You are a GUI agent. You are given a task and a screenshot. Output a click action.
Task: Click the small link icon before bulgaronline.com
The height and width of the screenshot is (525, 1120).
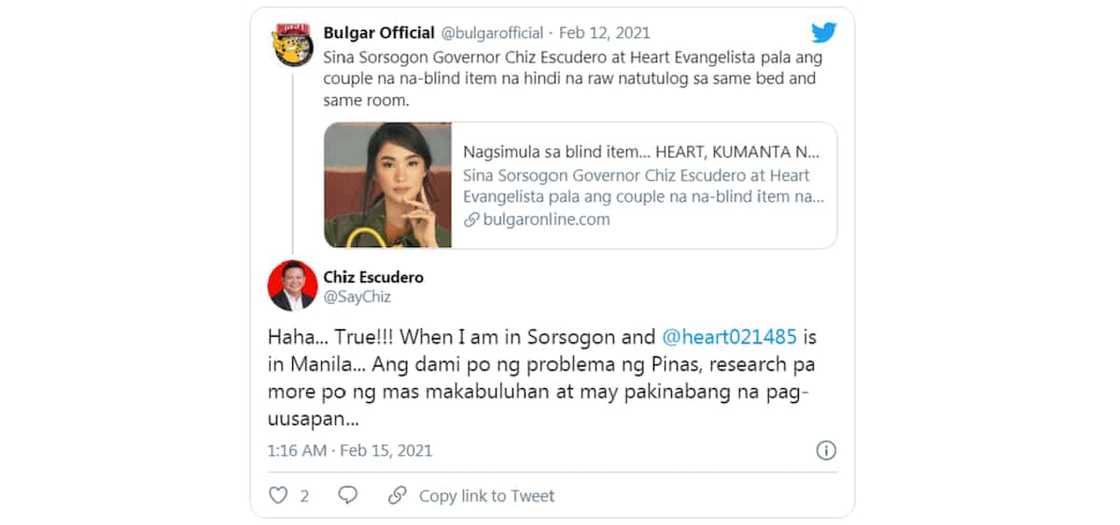[x=471, y=220]
